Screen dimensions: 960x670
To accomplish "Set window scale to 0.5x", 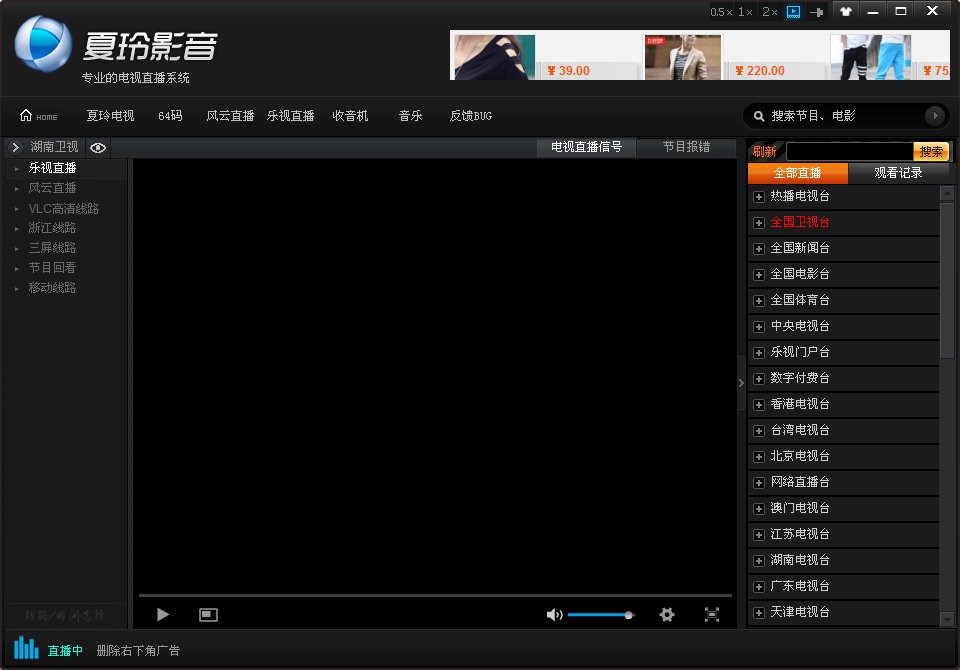I will pyautogui.click(x=721, y=12).
